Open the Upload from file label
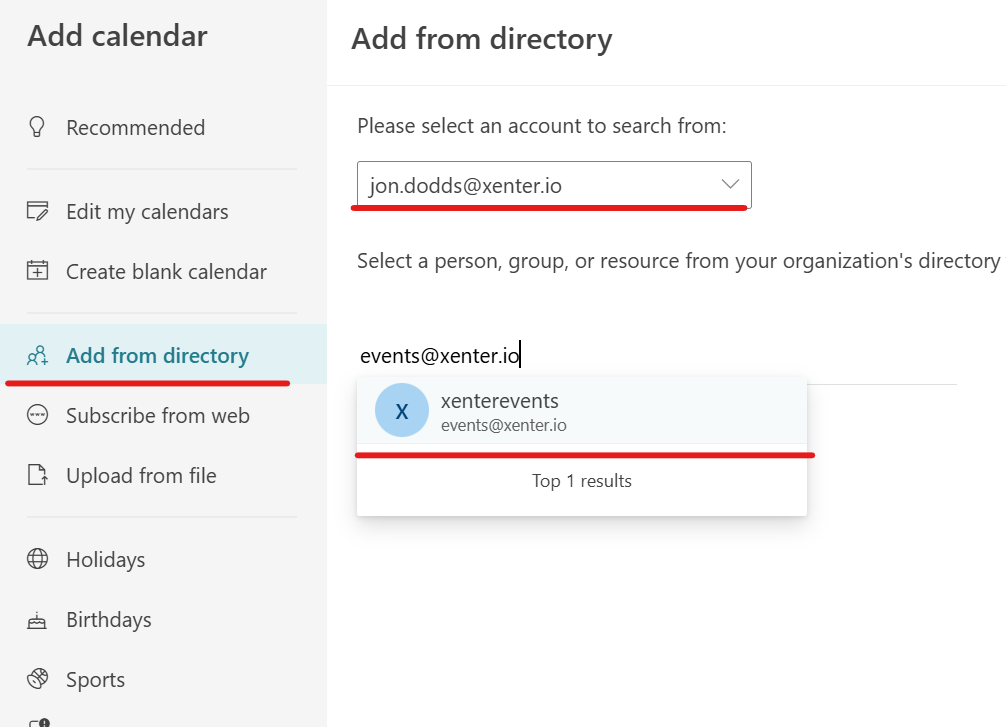The image size is (1006, 727). (141, 475)
